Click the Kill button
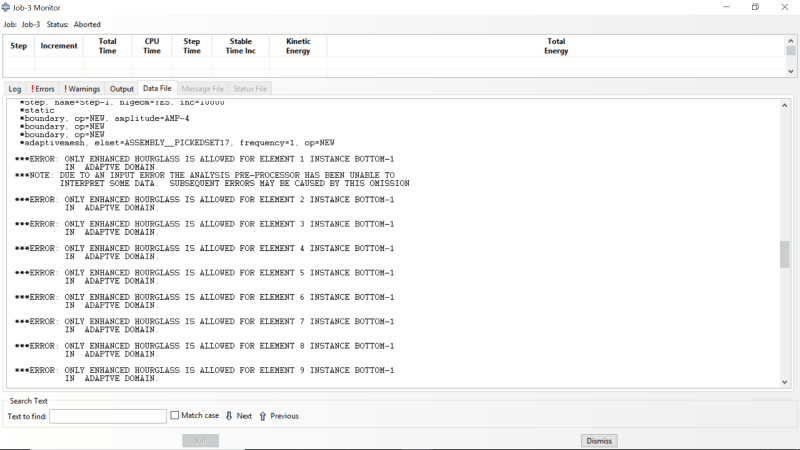This screenshot has height=450, width=800. coord(201,441)
